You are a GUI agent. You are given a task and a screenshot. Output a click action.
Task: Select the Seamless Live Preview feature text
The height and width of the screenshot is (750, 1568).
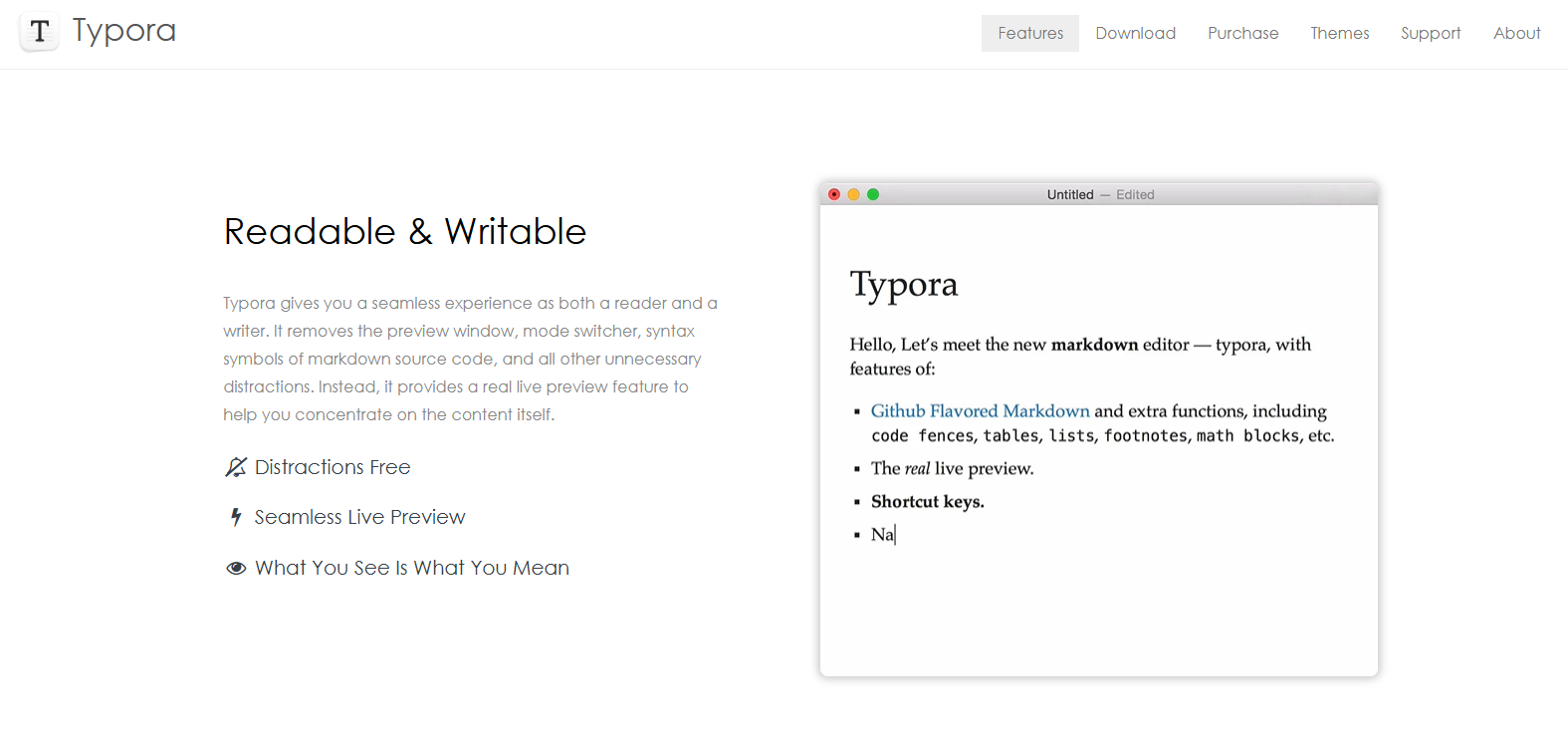(359, 517)
